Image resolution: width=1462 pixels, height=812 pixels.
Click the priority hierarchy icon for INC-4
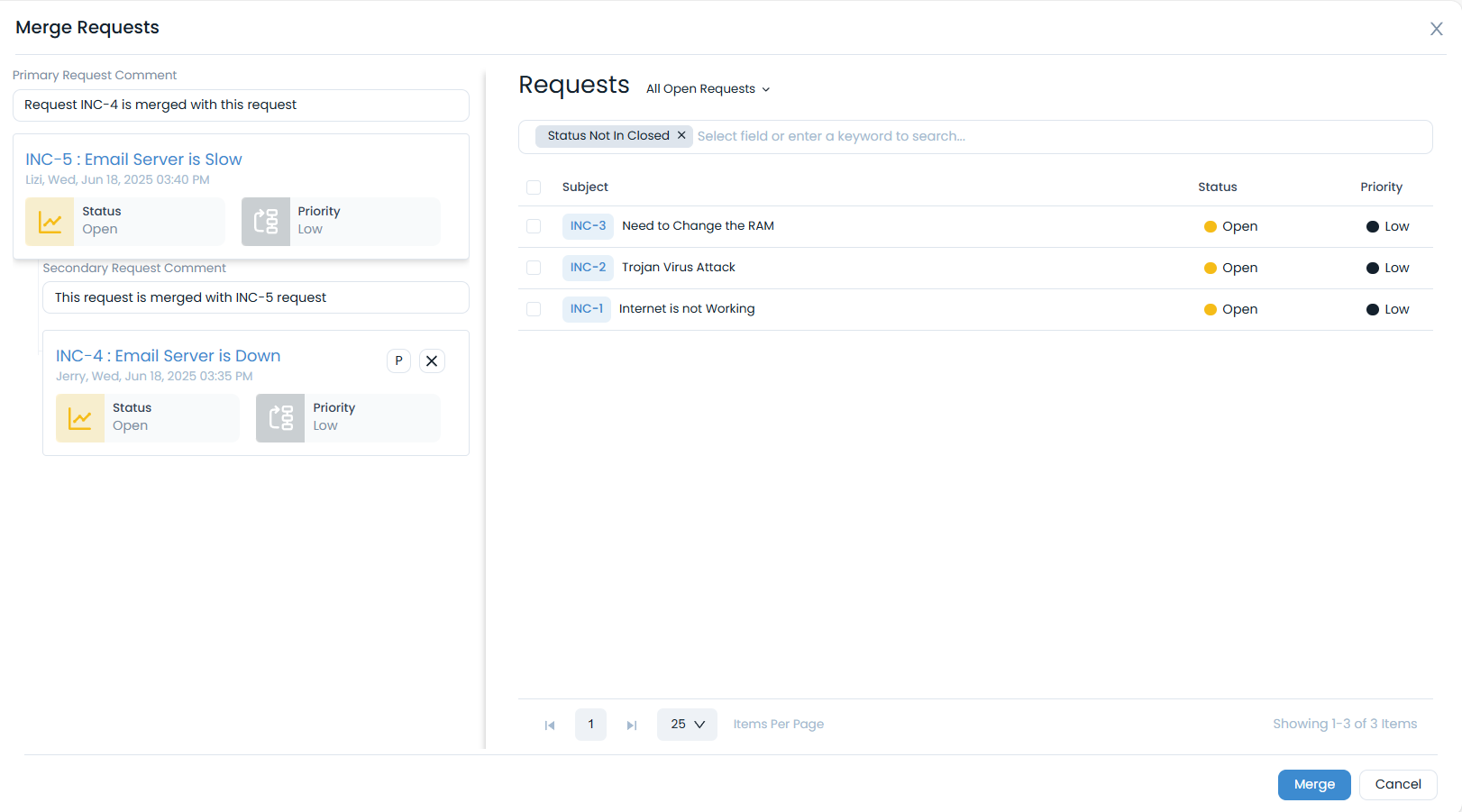280,418
